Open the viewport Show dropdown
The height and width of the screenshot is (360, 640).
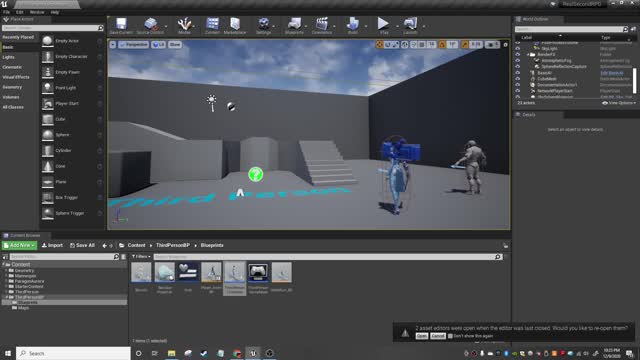tap(175, 44)
